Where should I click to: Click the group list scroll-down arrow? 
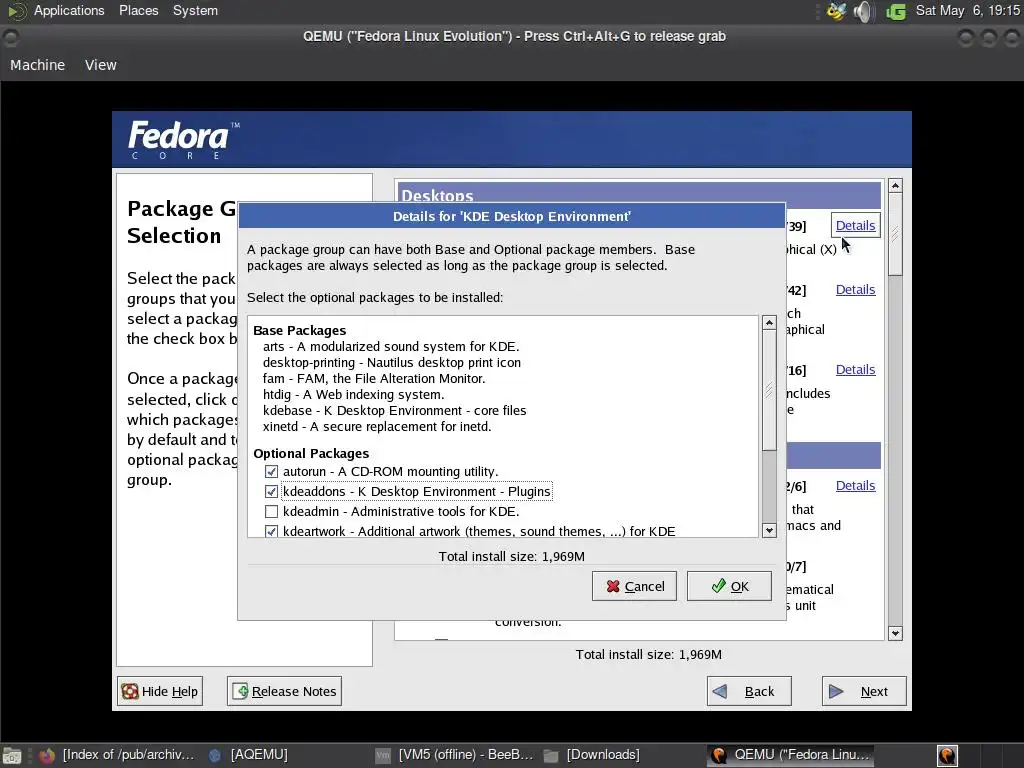pos(895,633)
